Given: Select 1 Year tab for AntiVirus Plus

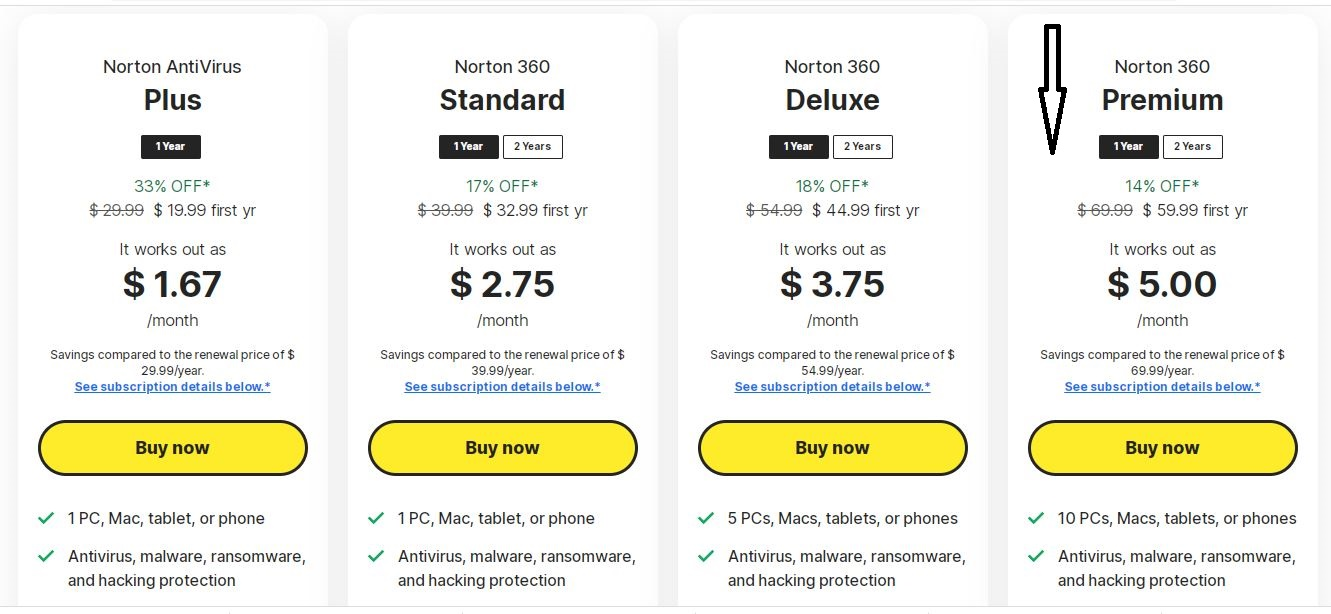Looking at the screenshot, I should [x=171, y=147].
